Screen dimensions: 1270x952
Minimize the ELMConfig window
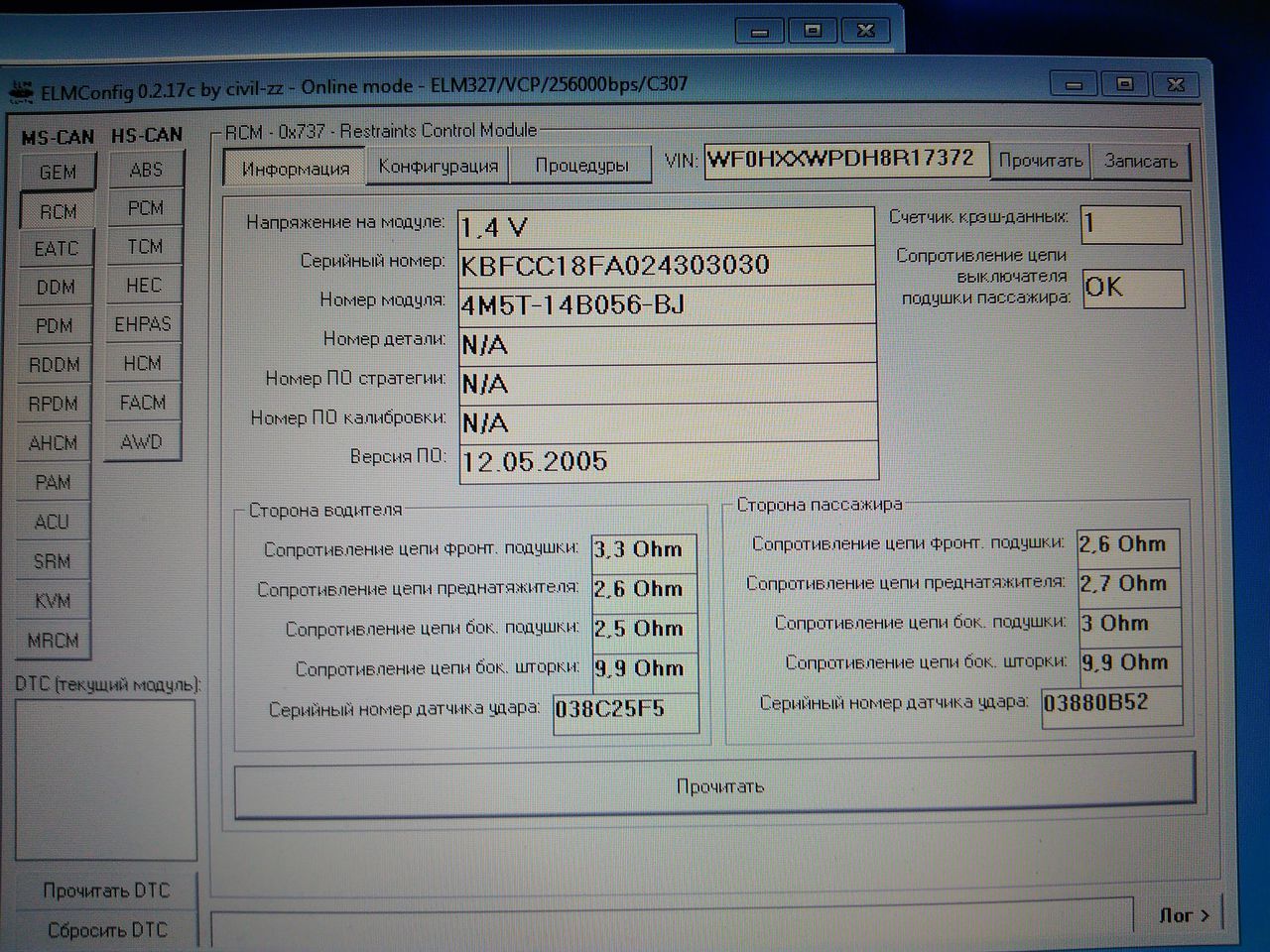point(1075,84)
